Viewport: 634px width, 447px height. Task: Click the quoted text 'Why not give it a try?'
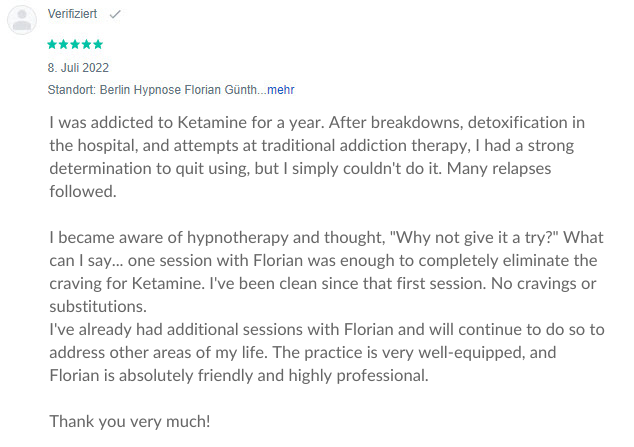click(473, 238)
